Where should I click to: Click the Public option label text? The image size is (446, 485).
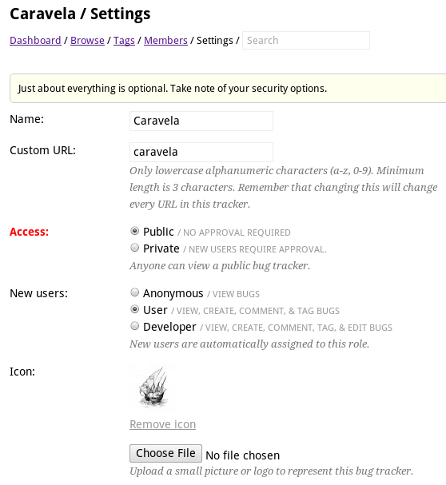pyautogui.click(x=158, y=232)
